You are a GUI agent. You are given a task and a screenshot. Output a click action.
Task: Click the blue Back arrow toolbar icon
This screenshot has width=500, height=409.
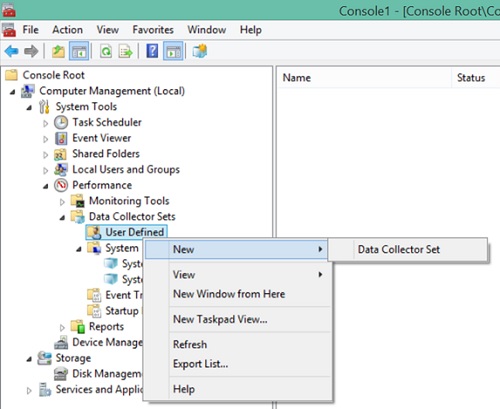coord(12,51)
